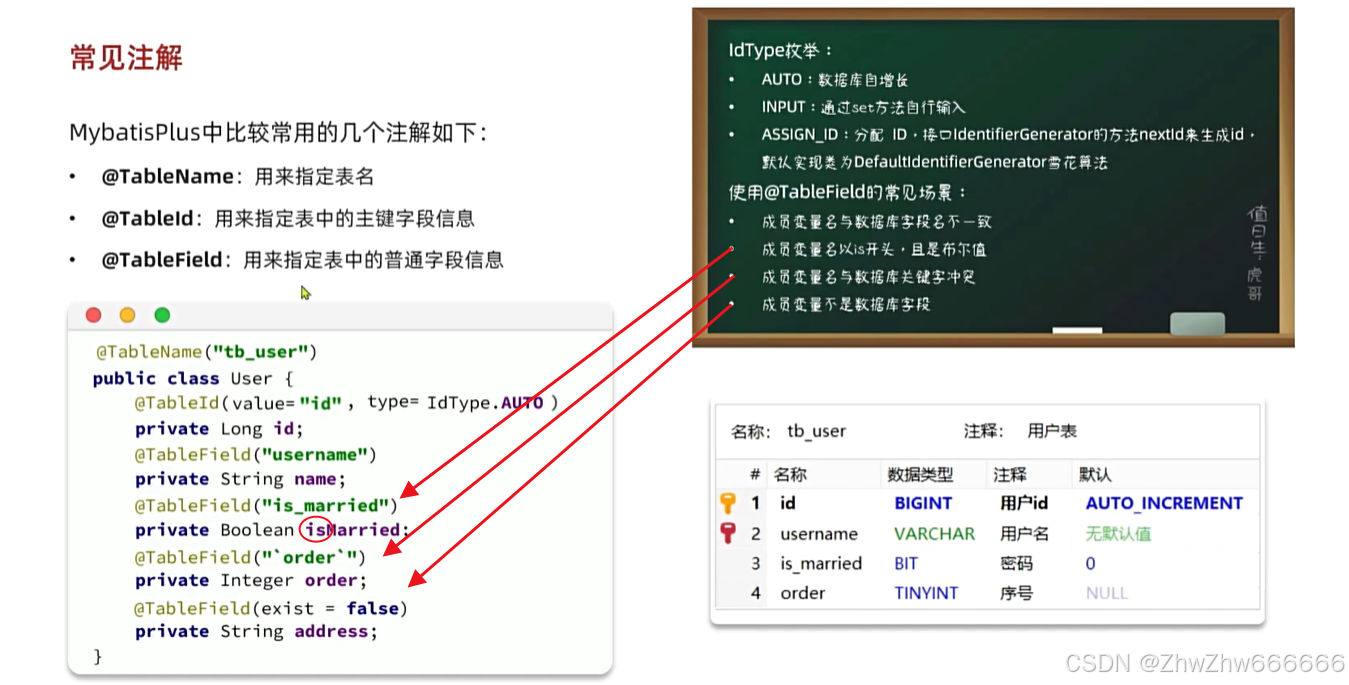Click the AUTO_INCREMENT default value cell
The image size is (1349, 685).
[1163, 503]
